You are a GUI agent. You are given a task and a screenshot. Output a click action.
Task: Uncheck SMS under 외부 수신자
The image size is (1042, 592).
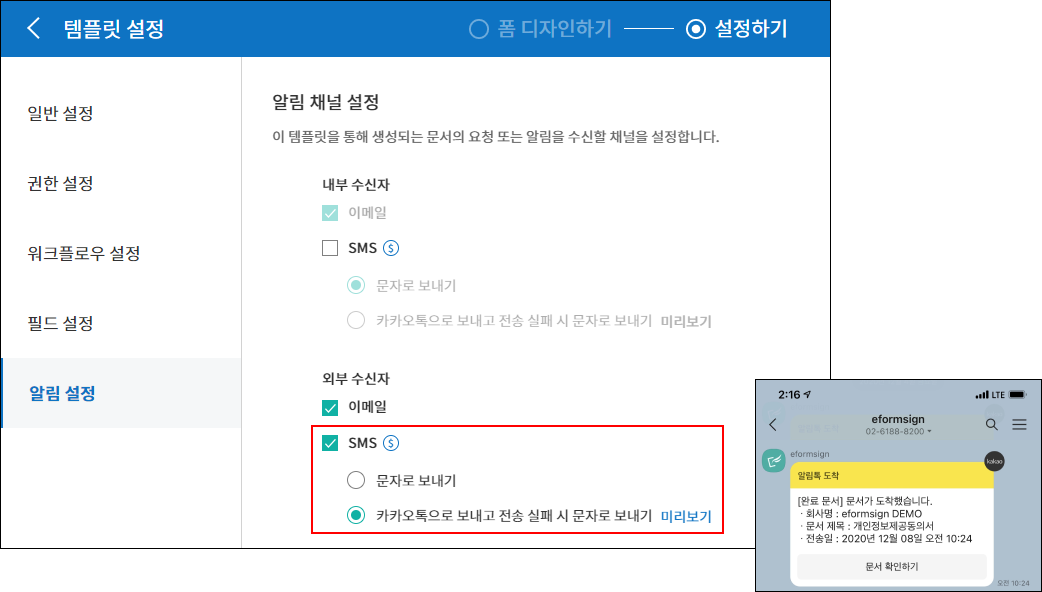click(x=330, y=443)
